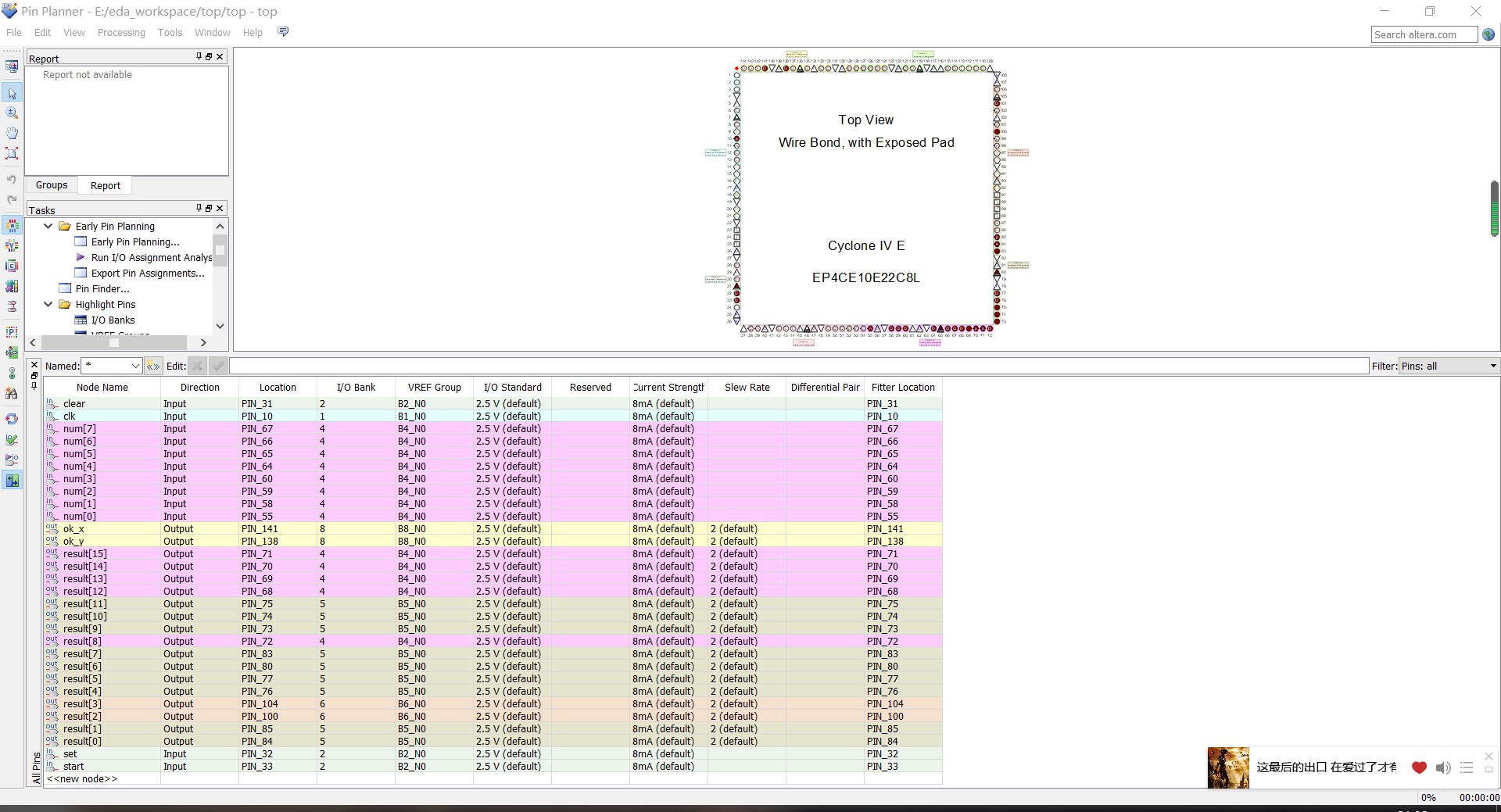1501x812 pixels.
Task: Toggle the show VREF groups icon
Action: pos(12,246)
